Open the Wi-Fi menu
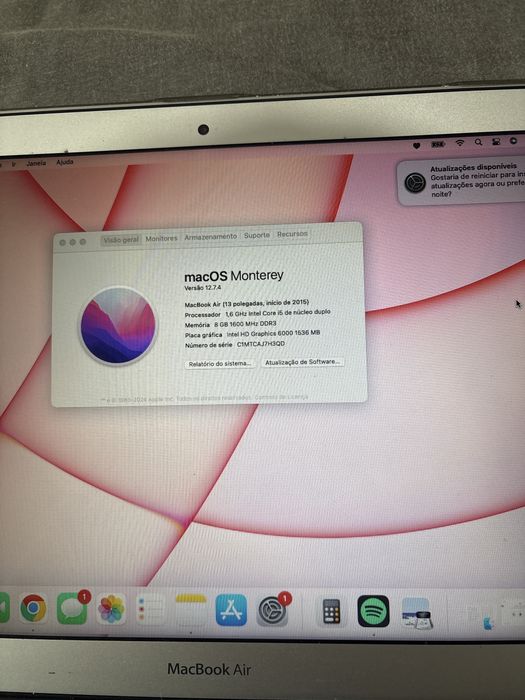This screenshot has width=525, height=700. [459, 143]
